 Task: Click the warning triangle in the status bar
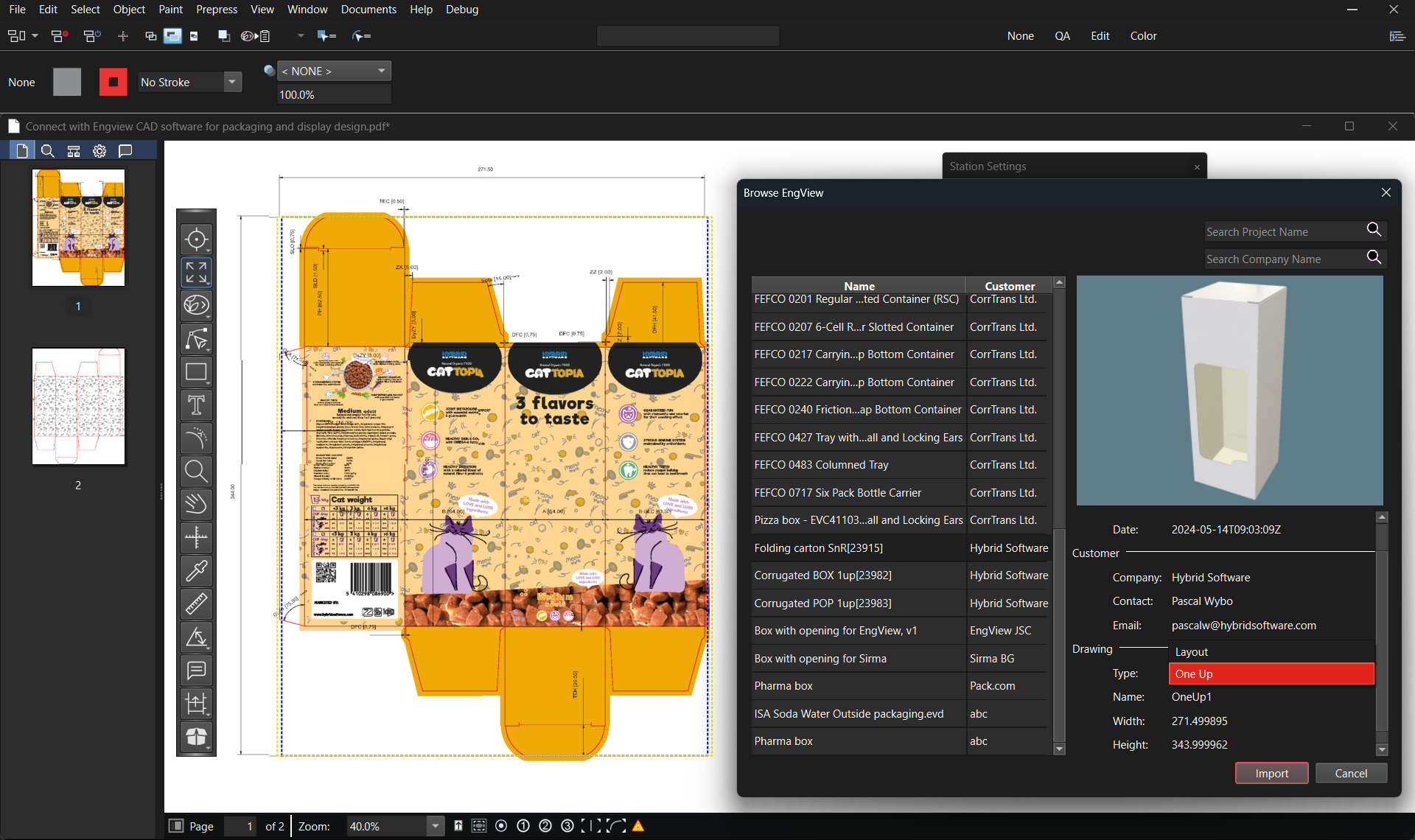[637, 826]
